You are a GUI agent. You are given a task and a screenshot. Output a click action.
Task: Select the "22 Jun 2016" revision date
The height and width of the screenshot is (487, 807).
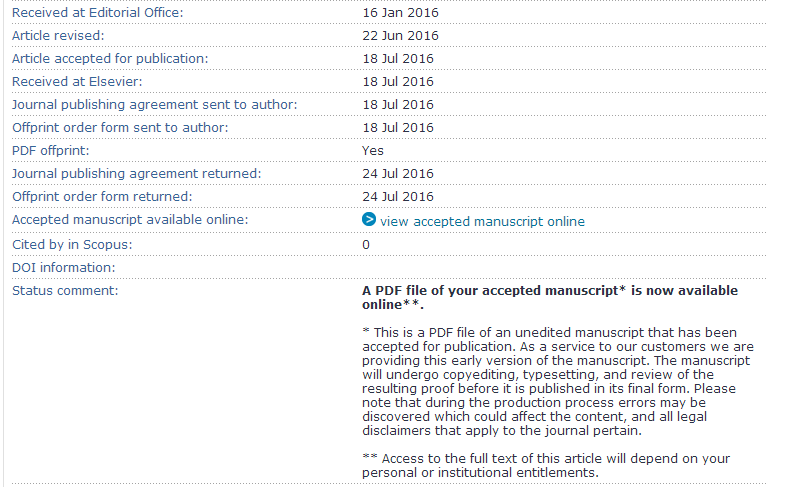[x=400, y=36]
